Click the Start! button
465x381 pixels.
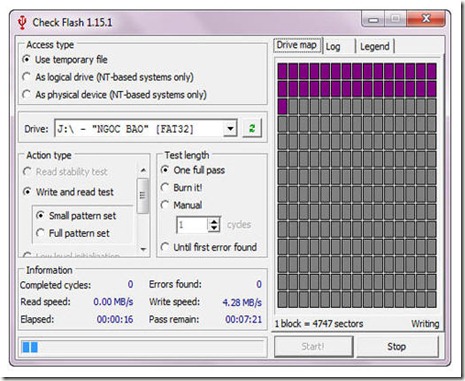[313, 347]
